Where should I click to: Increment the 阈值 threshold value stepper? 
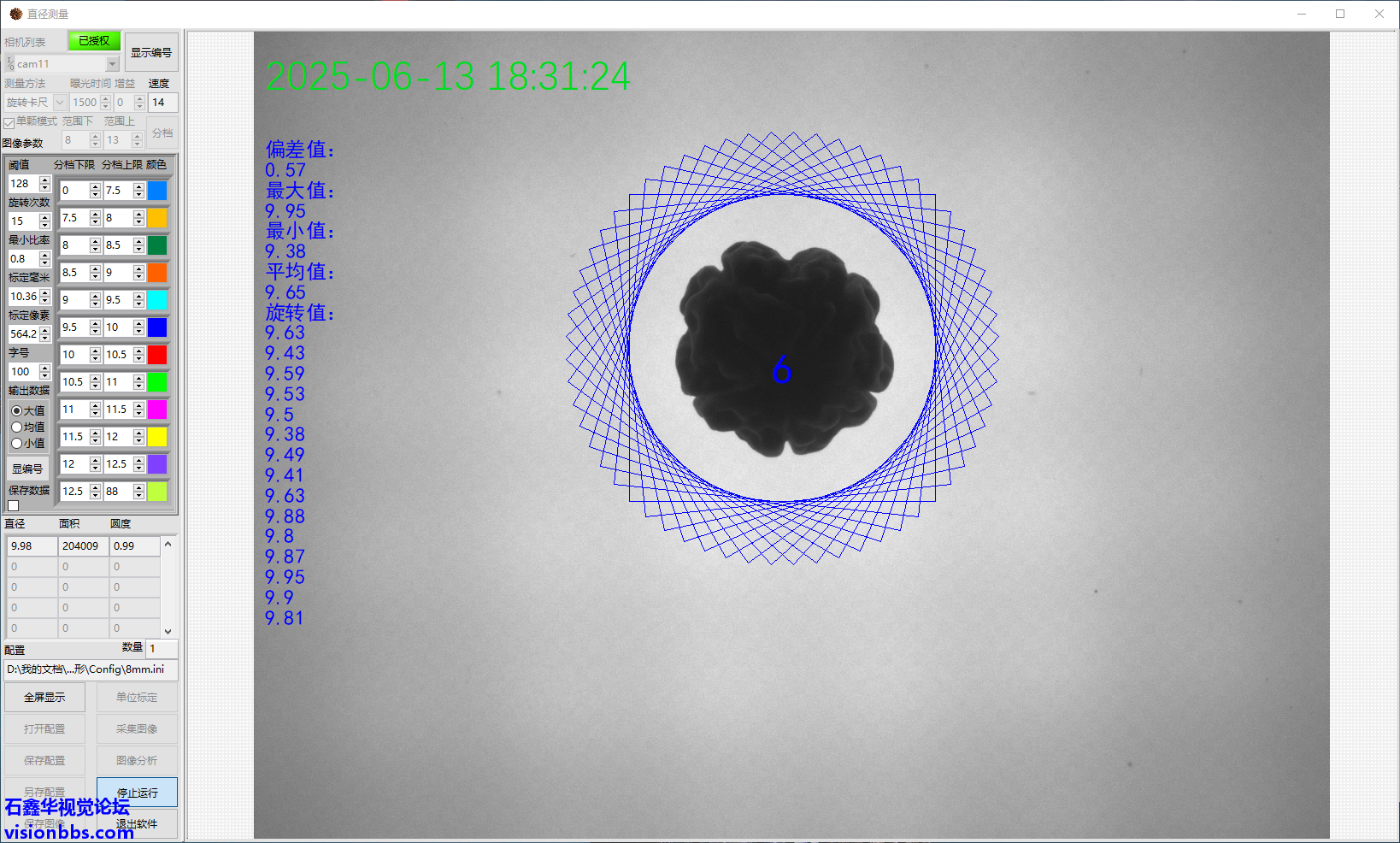coord(44,180)
